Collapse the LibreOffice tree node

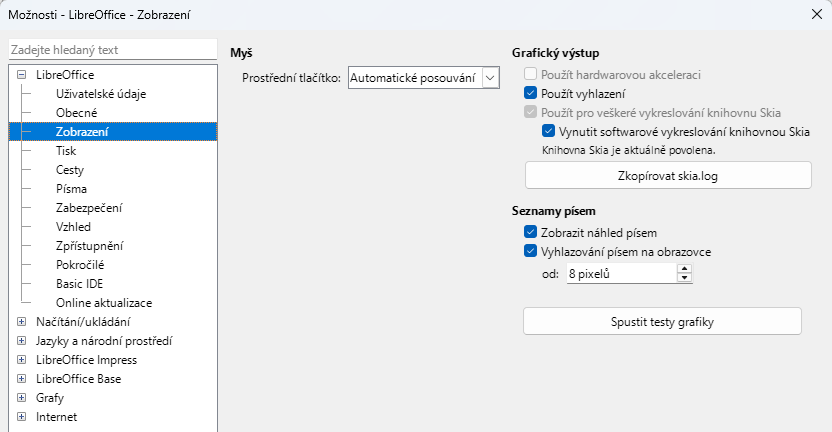coord(21,75)
